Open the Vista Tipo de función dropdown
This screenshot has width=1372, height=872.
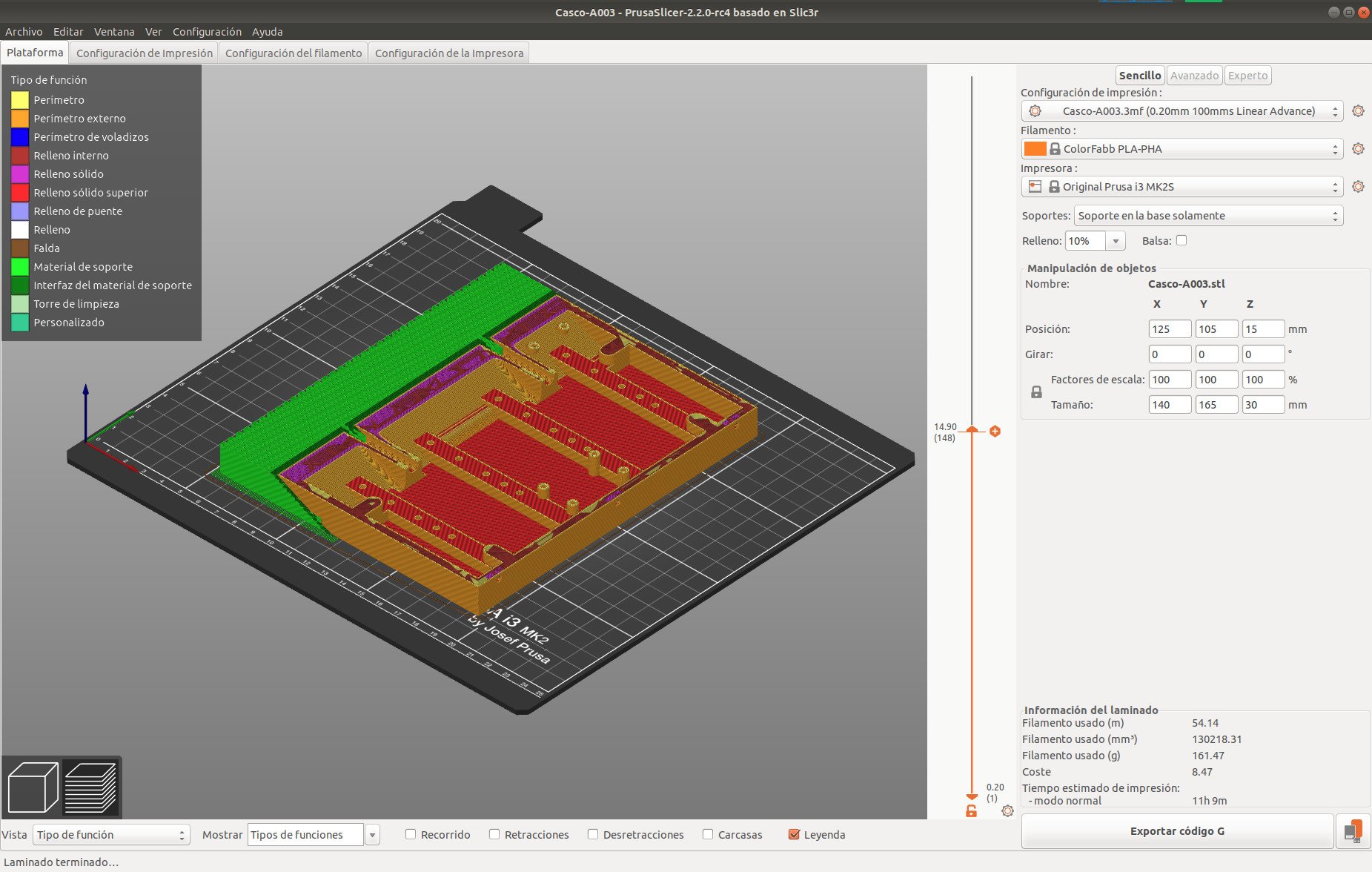[111, 834]
